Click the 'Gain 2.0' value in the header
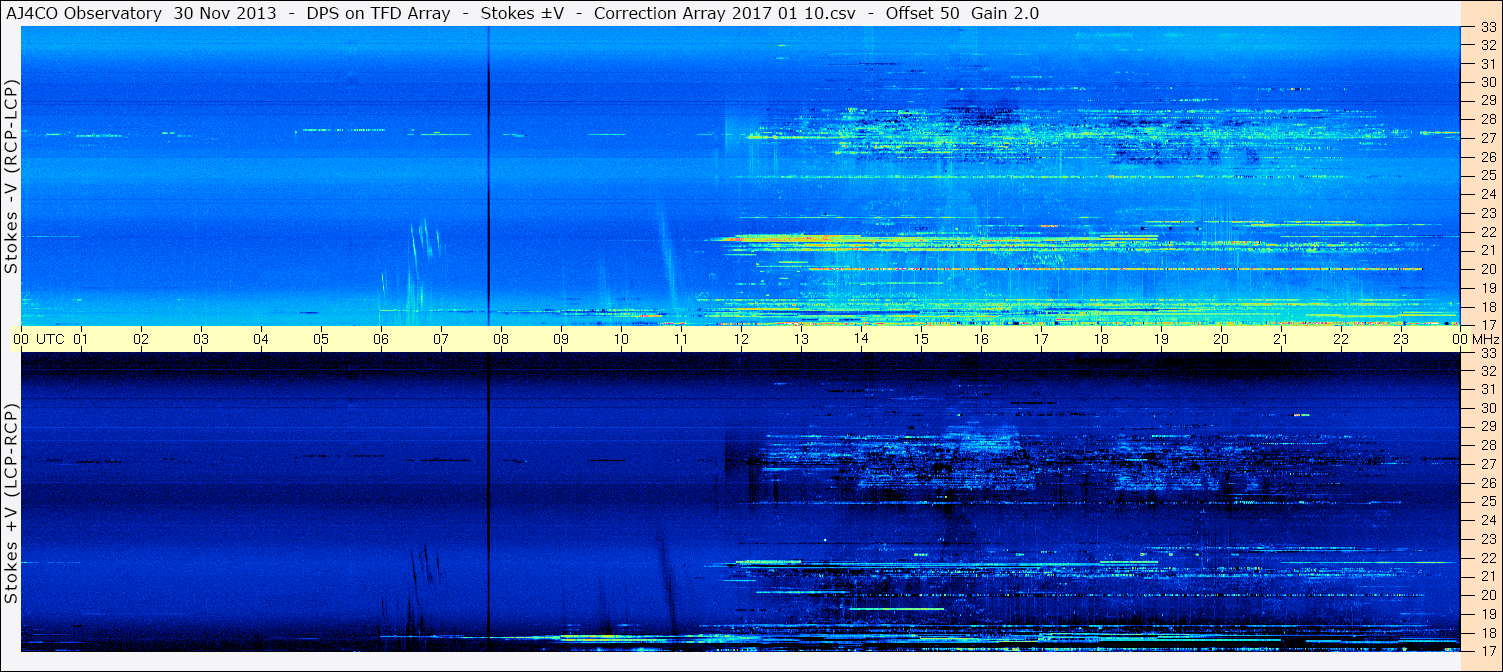Image resolution: width=1503 pixels, height=672 pixels. [x=1005, y=13]
